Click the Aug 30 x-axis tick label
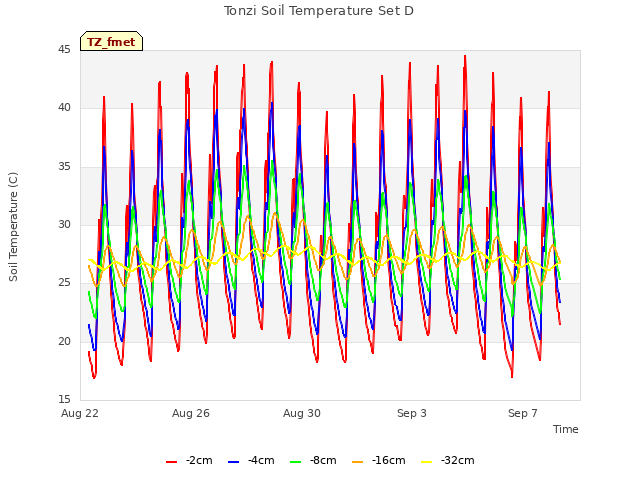This screenshot has width=640, height=480. pos(302,413)
